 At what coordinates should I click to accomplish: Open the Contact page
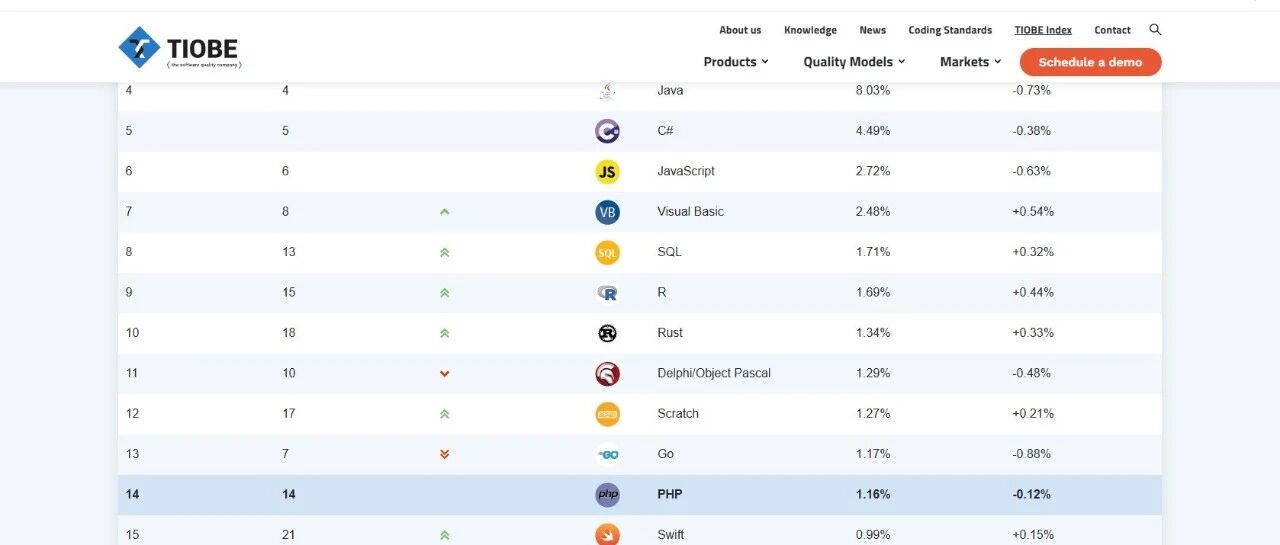pyautogui.click(x=1112, y=30)
